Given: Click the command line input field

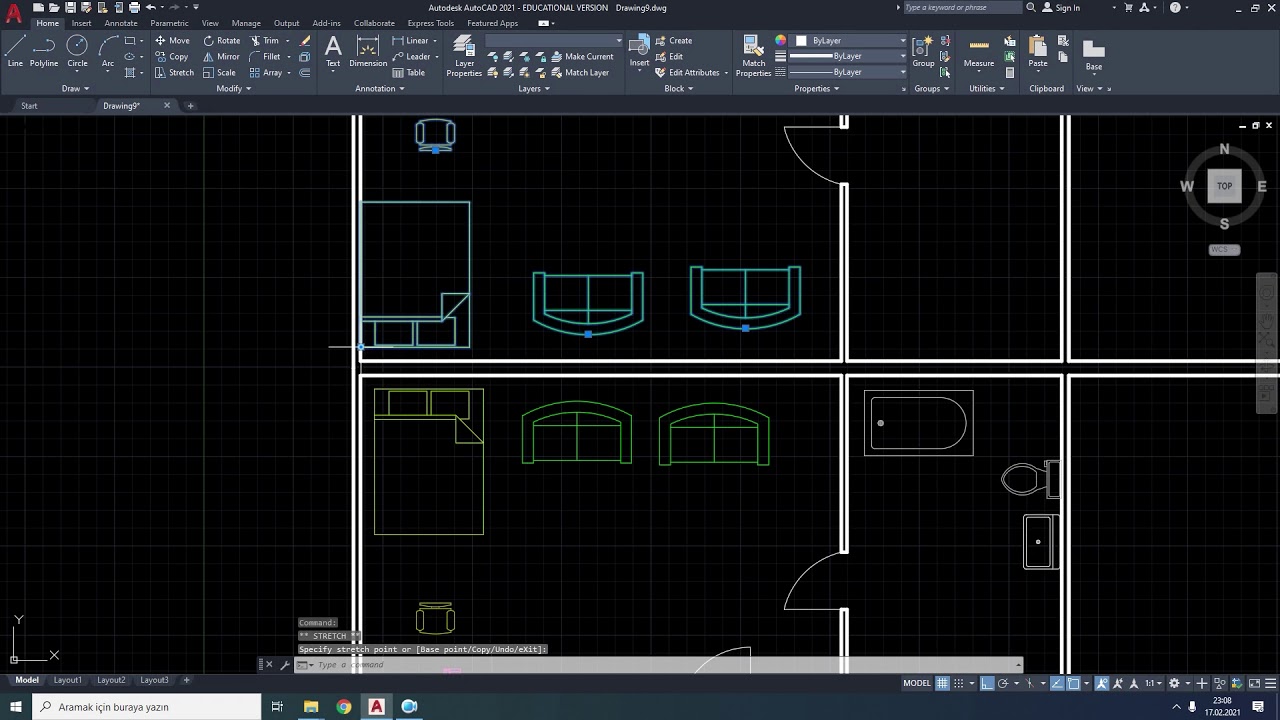Looking at the screenshot, I should (x=665, y=665).
